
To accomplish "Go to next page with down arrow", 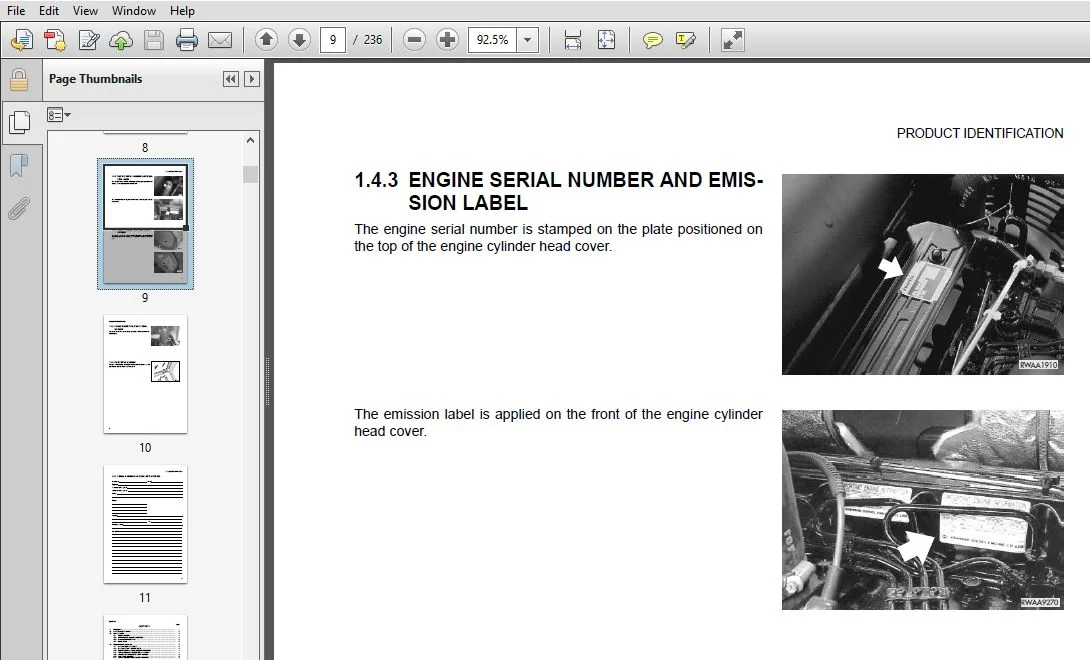I will click(299, 40).
